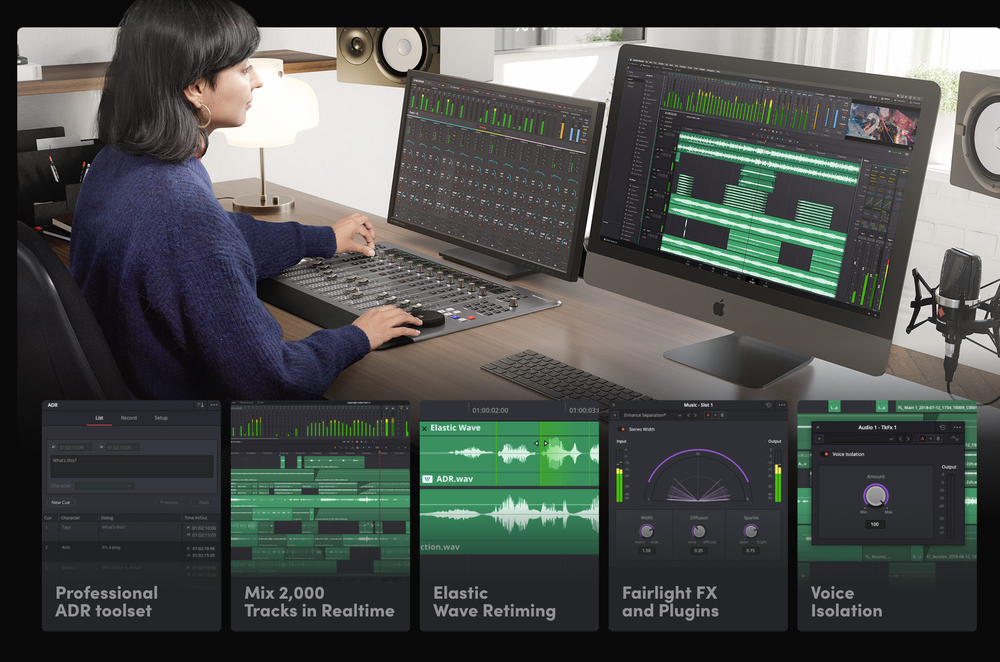Screen dimensions: 1000x662
Task: Click the Voice Isolation Amount knob
Action: [875, 496]
